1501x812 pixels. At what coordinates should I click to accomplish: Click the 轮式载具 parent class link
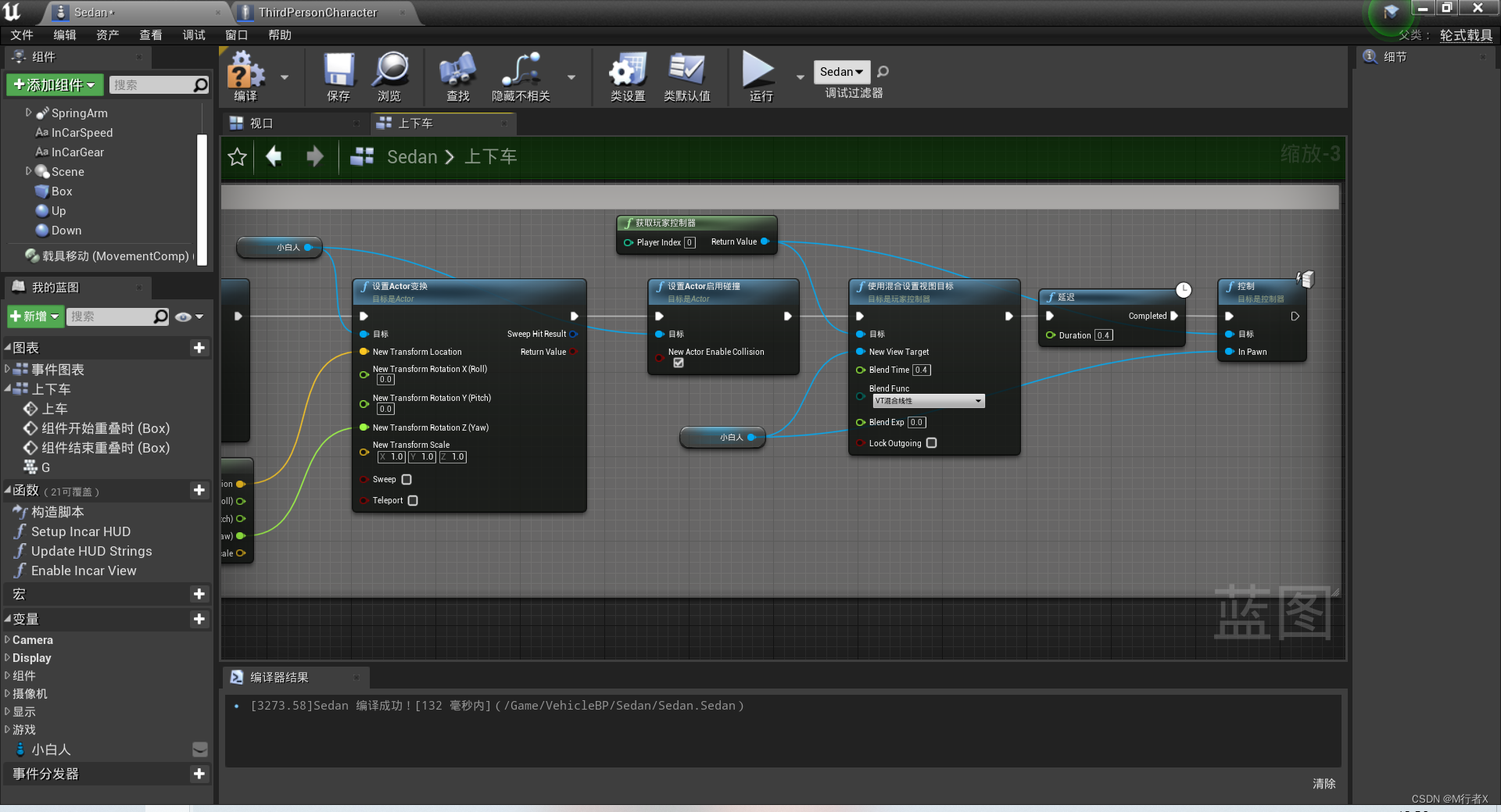[1467, 35]
